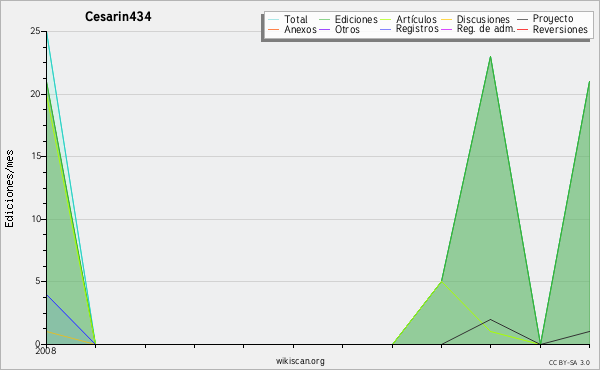Screen dimensions: 600x370
Task: Click the Ediciones/mes axis label
Action: [9, 189]
